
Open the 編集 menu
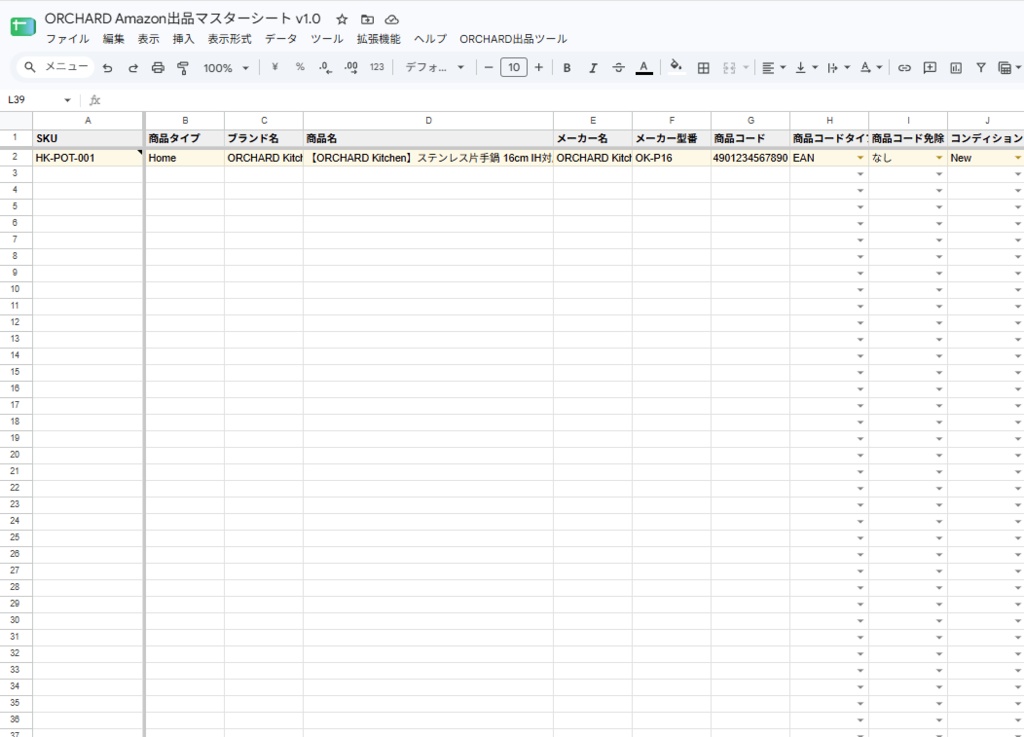pos(114,39)
